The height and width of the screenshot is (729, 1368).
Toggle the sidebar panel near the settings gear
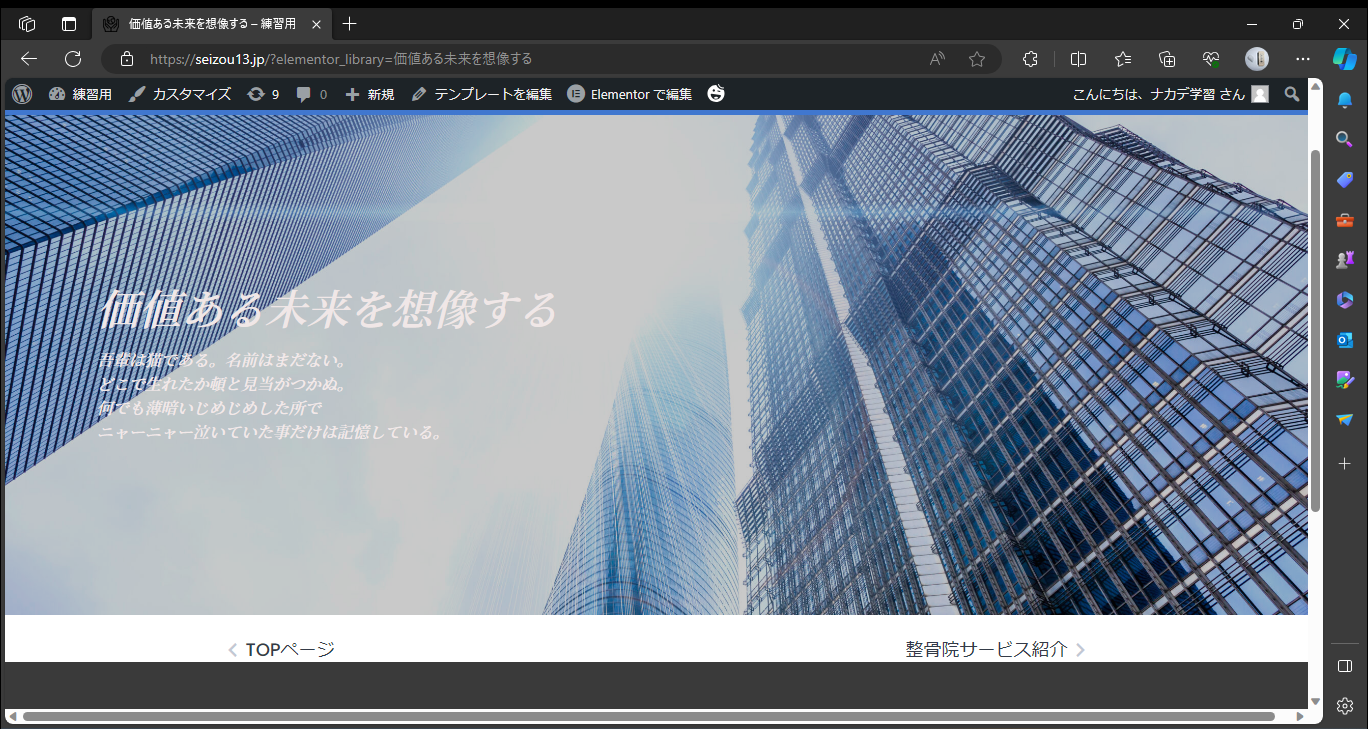[1345, 665]
